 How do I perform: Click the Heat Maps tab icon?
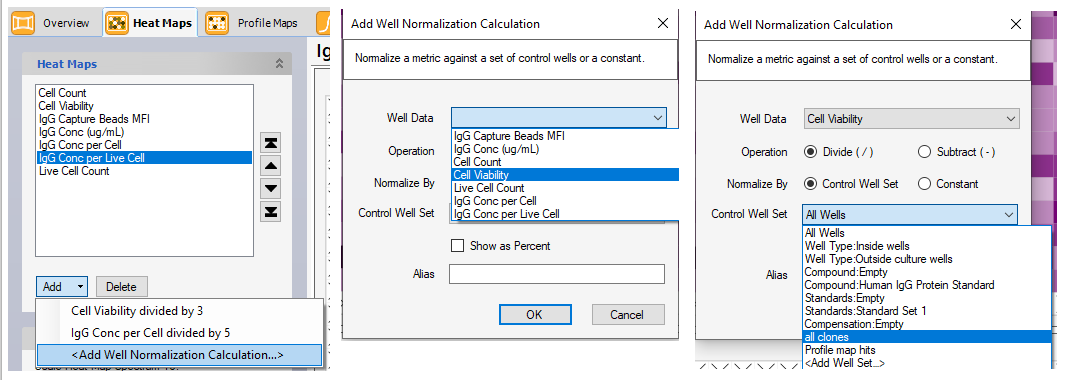point(118,22)
